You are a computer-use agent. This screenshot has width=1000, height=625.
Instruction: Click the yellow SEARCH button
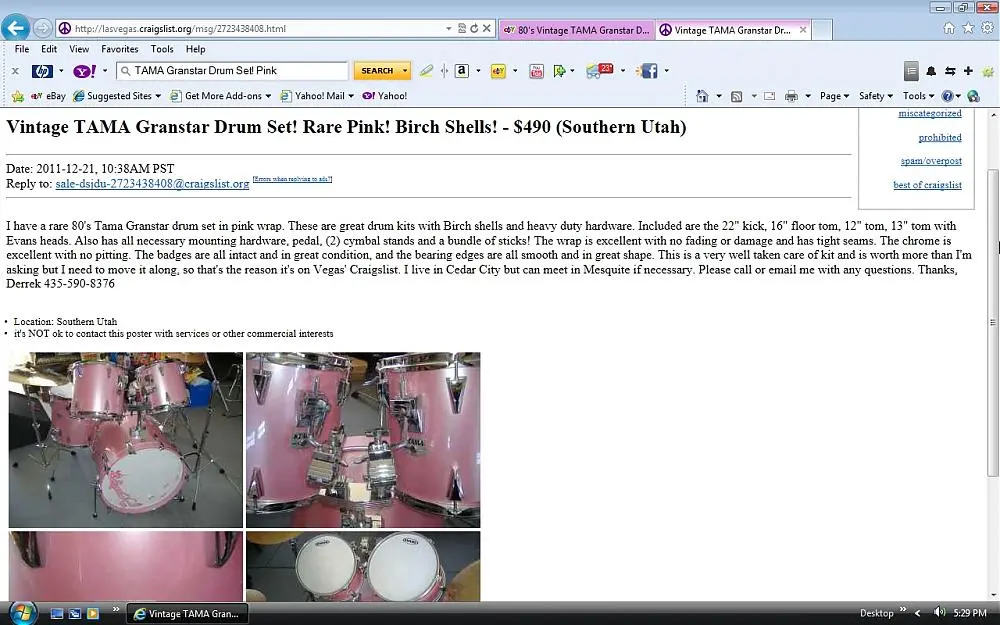pyautogui.click(x=382, y=71)
